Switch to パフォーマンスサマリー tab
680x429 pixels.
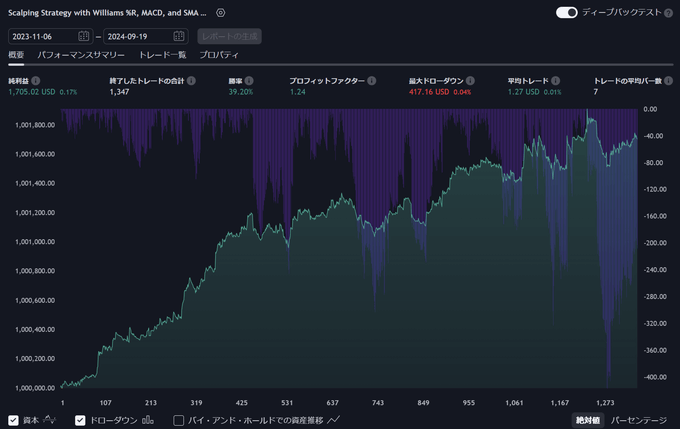81,55
